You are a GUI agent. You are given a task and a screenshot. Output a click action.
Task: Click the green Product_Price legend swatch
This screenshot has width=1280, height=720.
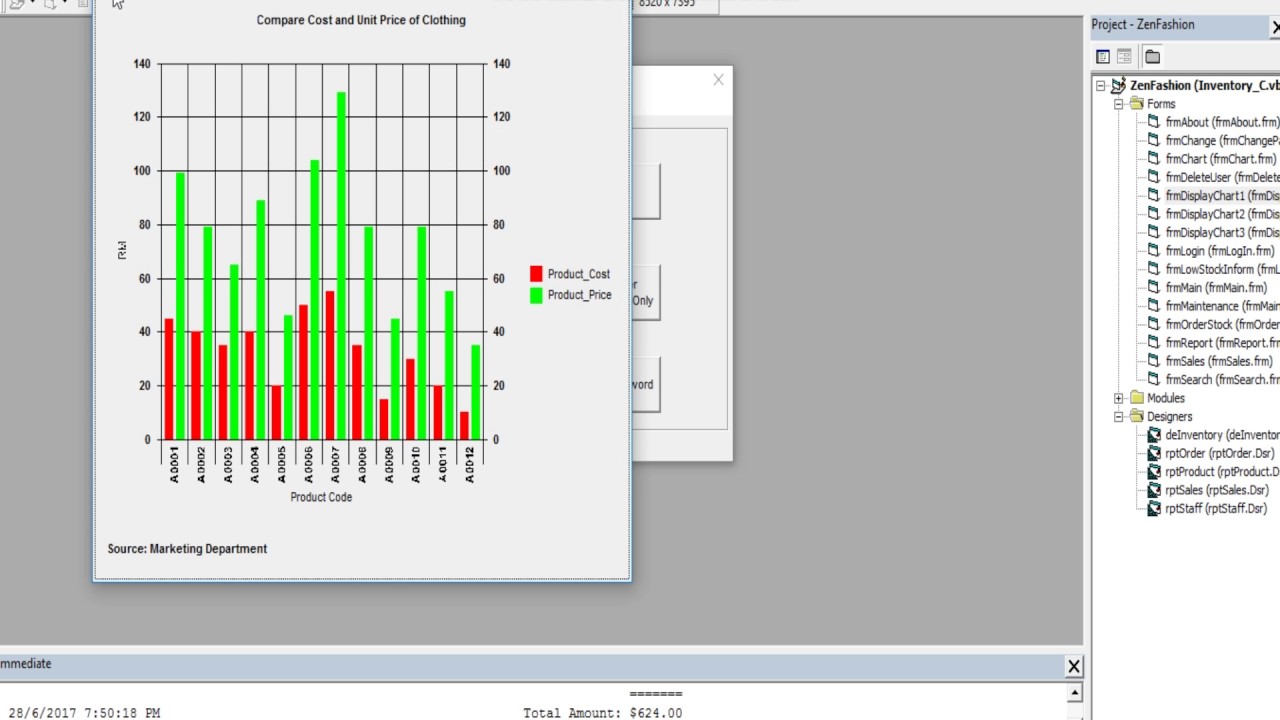536,295
